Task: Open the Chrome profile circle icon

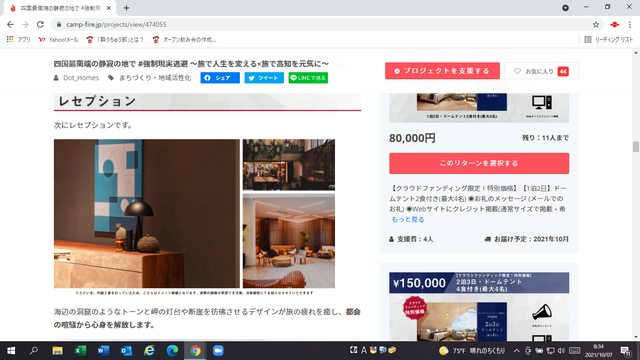Action: click(565, 8)
